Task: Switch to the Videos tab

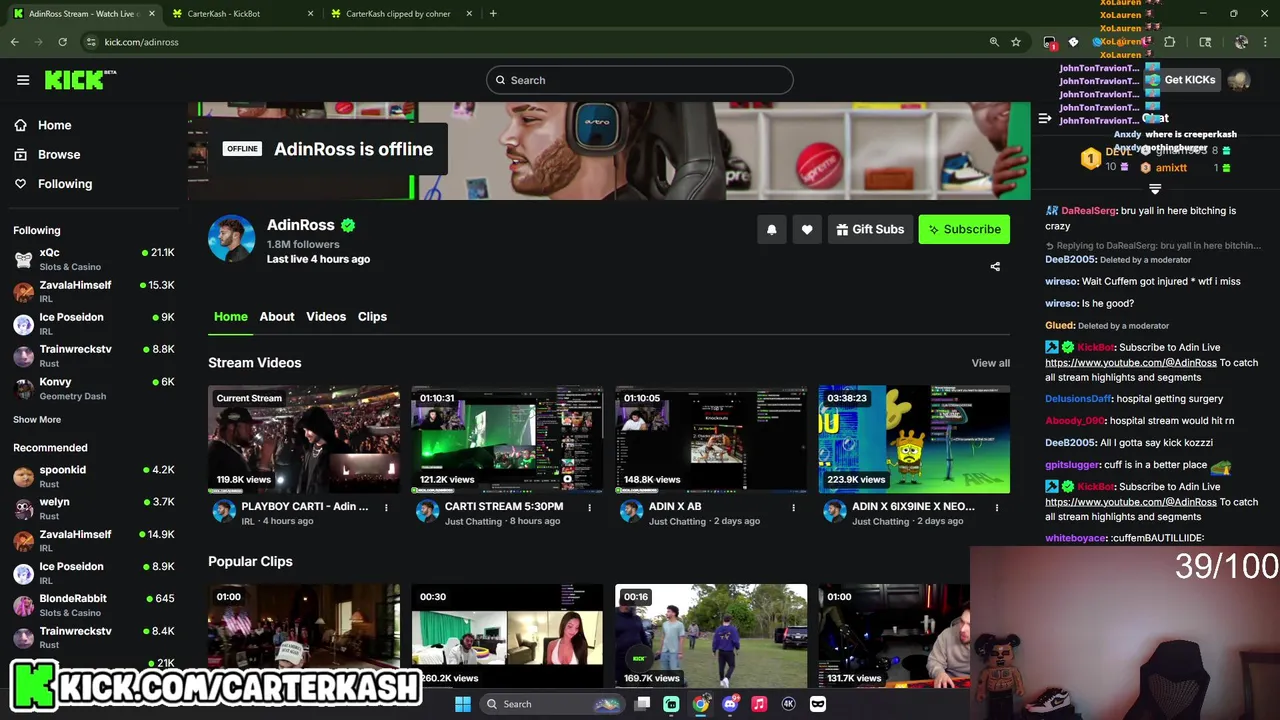Action: point(326,317)
